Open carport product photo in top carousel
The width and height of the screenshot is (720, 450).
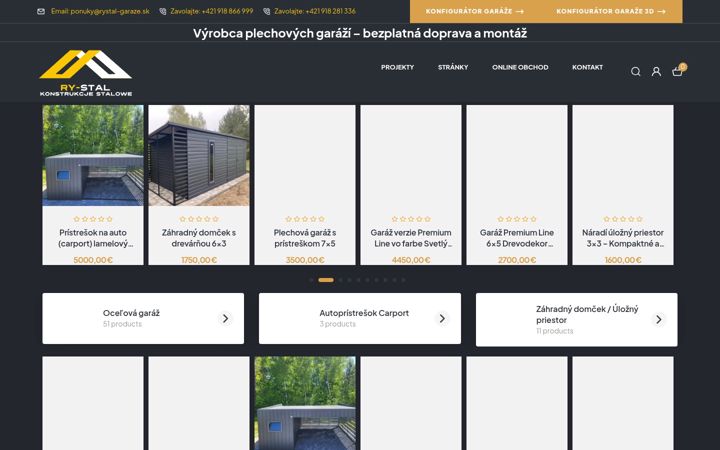(x=93, y=155)
